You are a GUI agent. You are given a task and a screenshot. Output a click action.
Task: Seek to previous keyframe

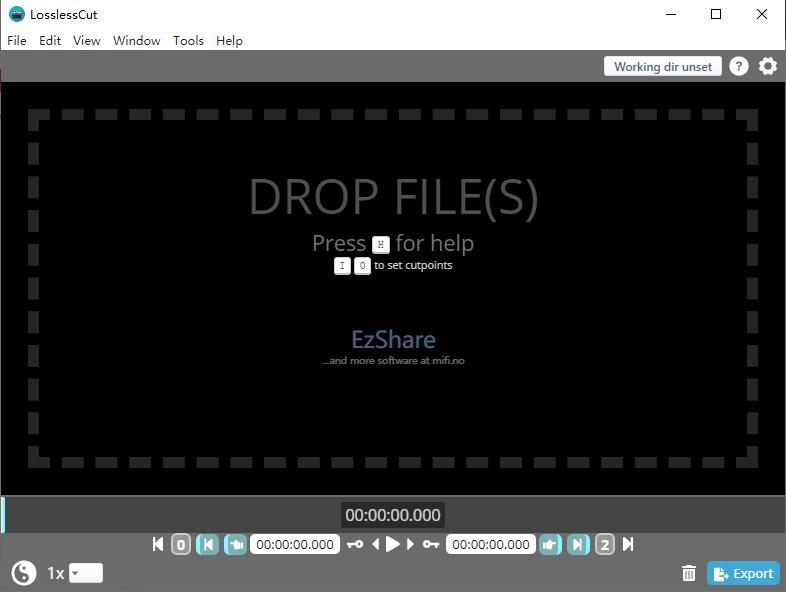[355, 544]
